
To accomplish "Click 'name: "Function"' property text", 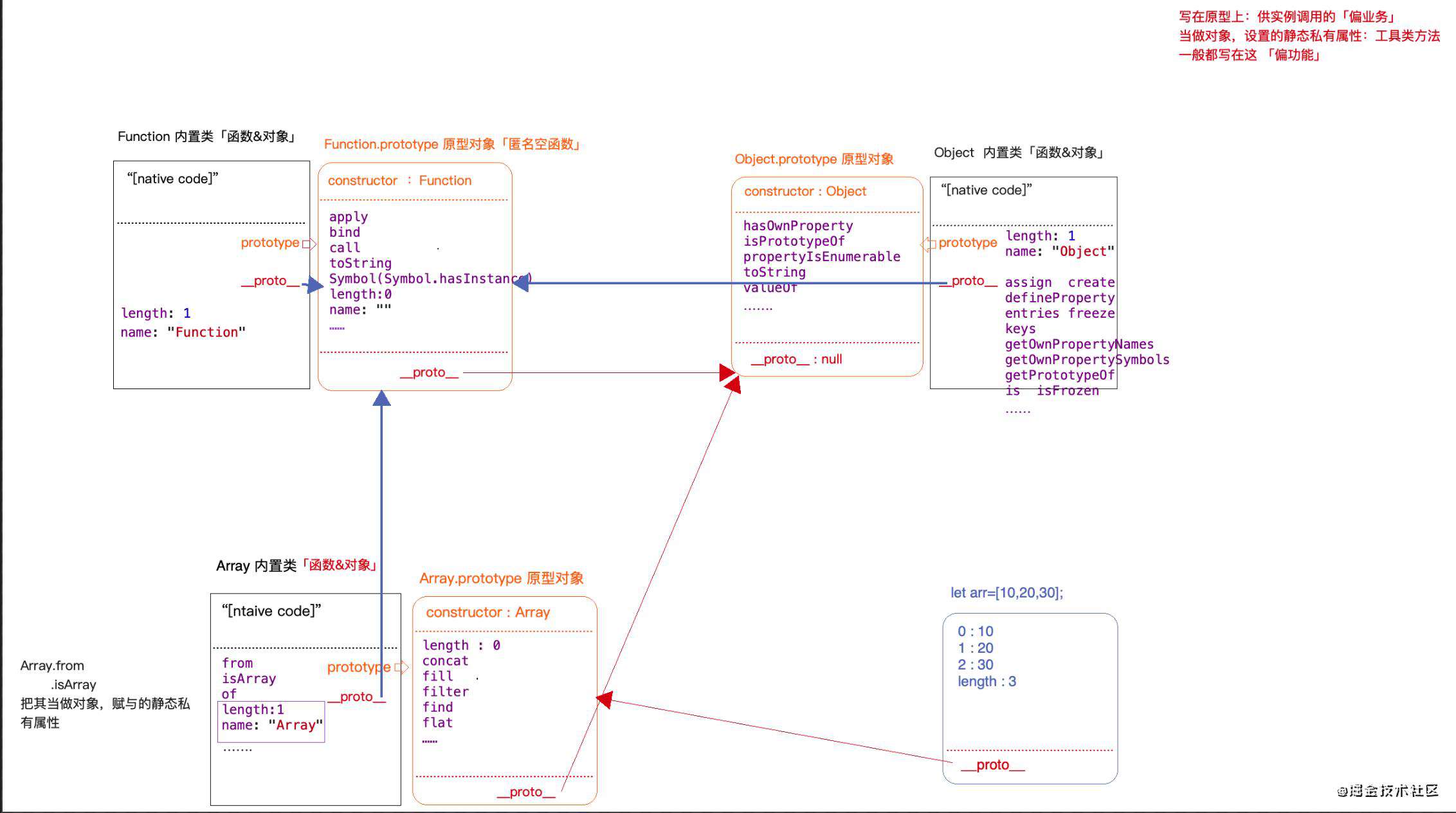I will [183, 333].
